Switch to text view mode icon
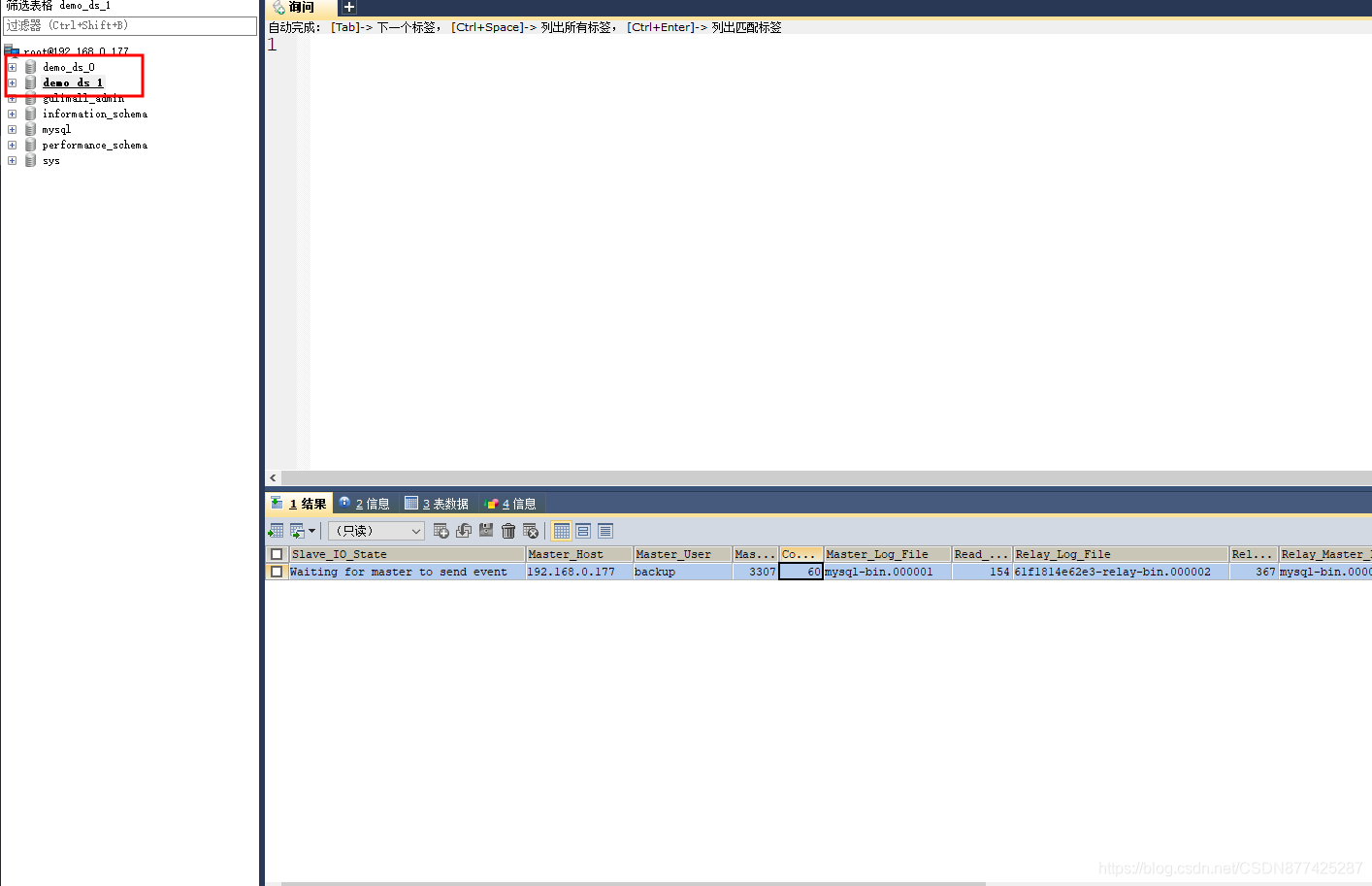1372x886 pixels. (x=605, y=531)
